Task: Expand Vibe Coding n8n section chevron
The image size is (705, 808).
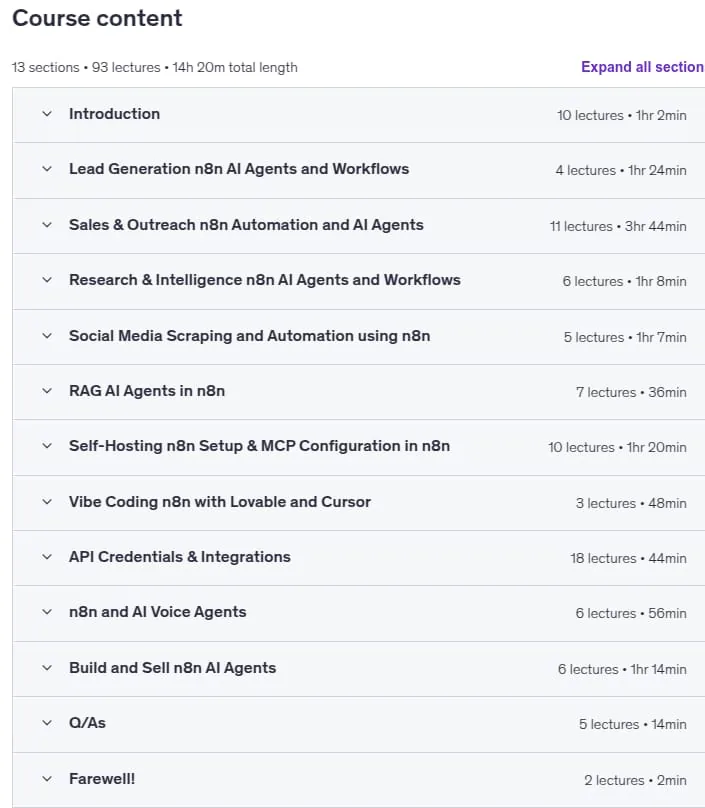Action: point(47,502)
